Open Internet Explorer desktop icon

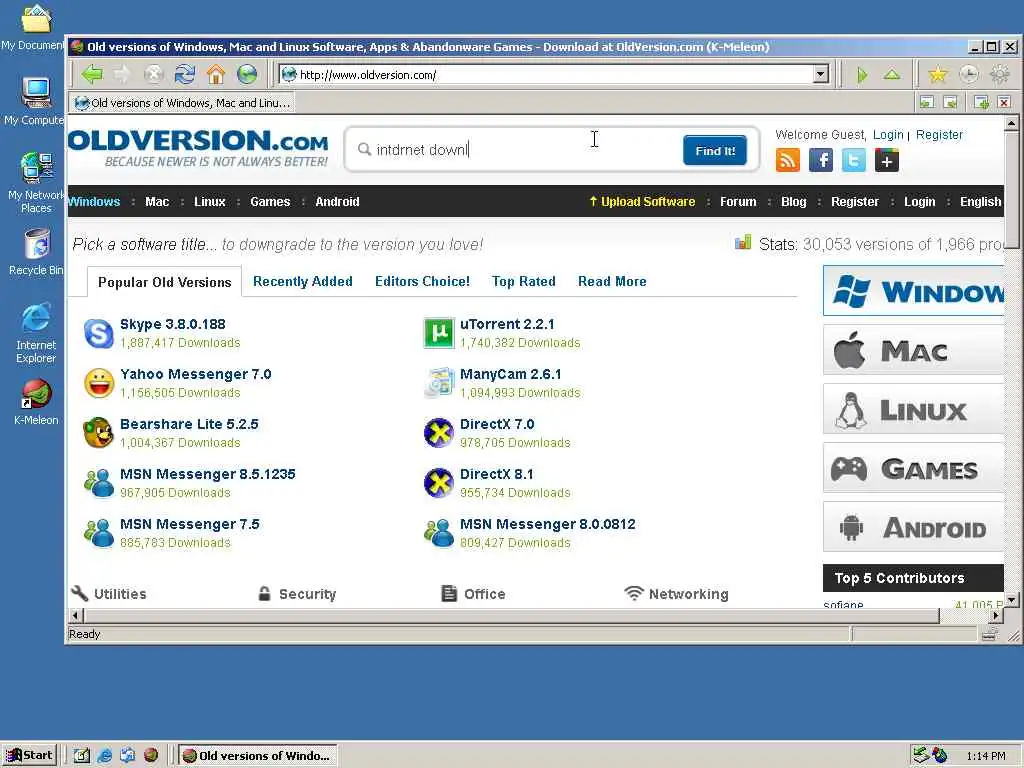point(36,333)
